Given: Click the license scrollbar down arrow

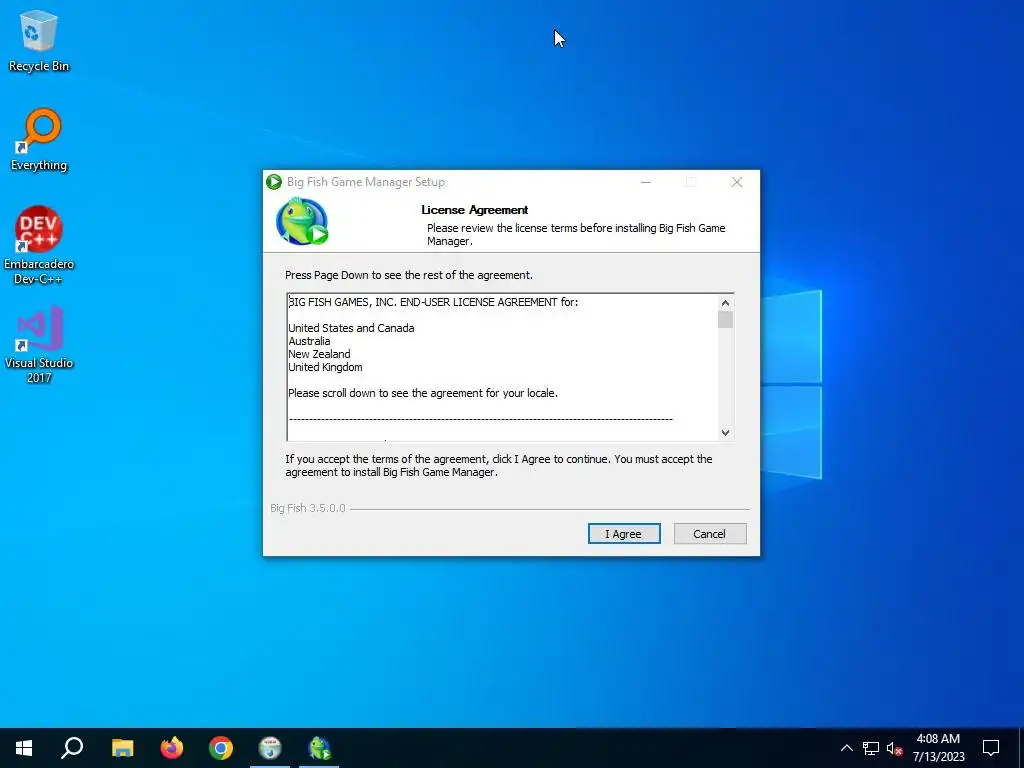Looking at the screenshot, I should (725, 432).
